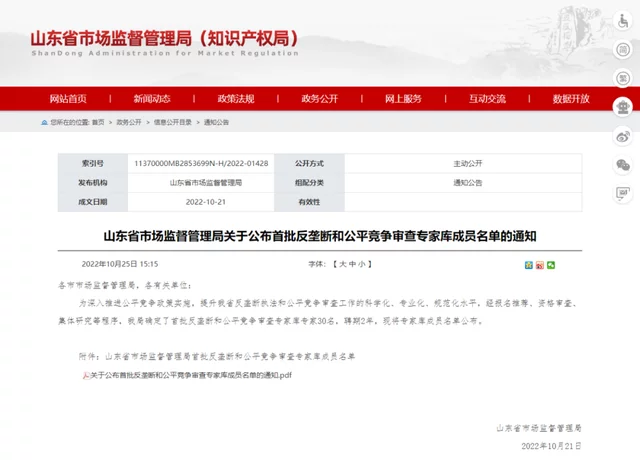Open the WeChat chat bubbles sidebar icon
The height and width of the screenshot is (466, 640).
point(623,165)
